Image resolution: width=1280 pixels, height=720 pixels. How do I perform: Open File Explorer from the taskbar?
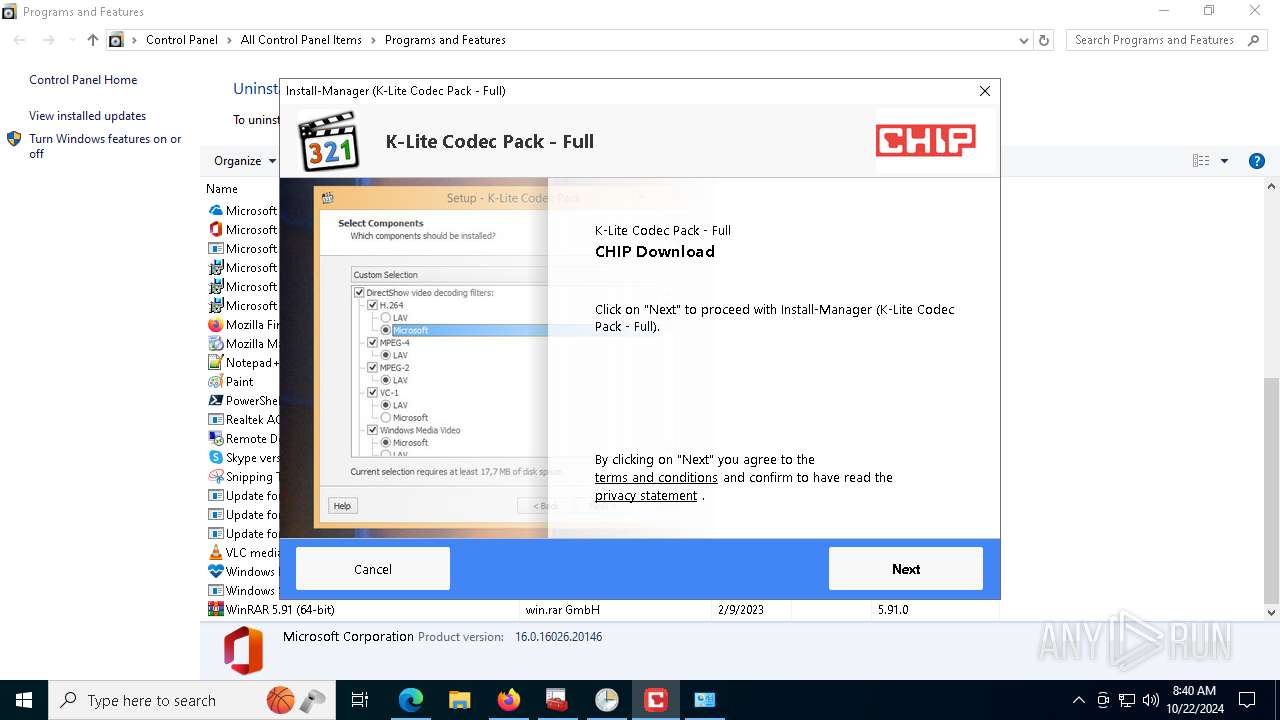pyautogui.click(x=459, y=700)
